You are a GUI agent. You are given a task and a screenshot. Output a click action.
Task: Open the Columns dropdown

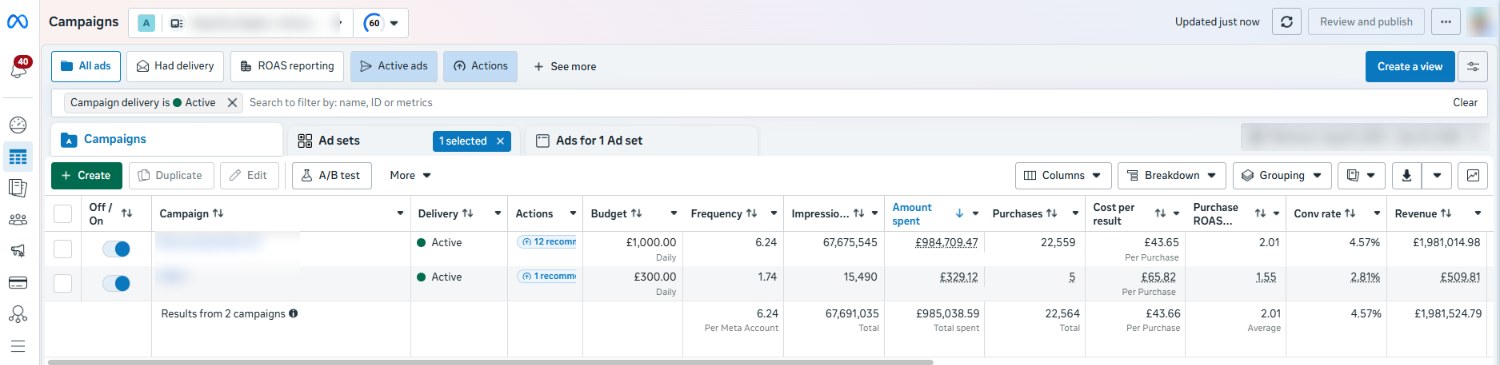coord(1063,175)
